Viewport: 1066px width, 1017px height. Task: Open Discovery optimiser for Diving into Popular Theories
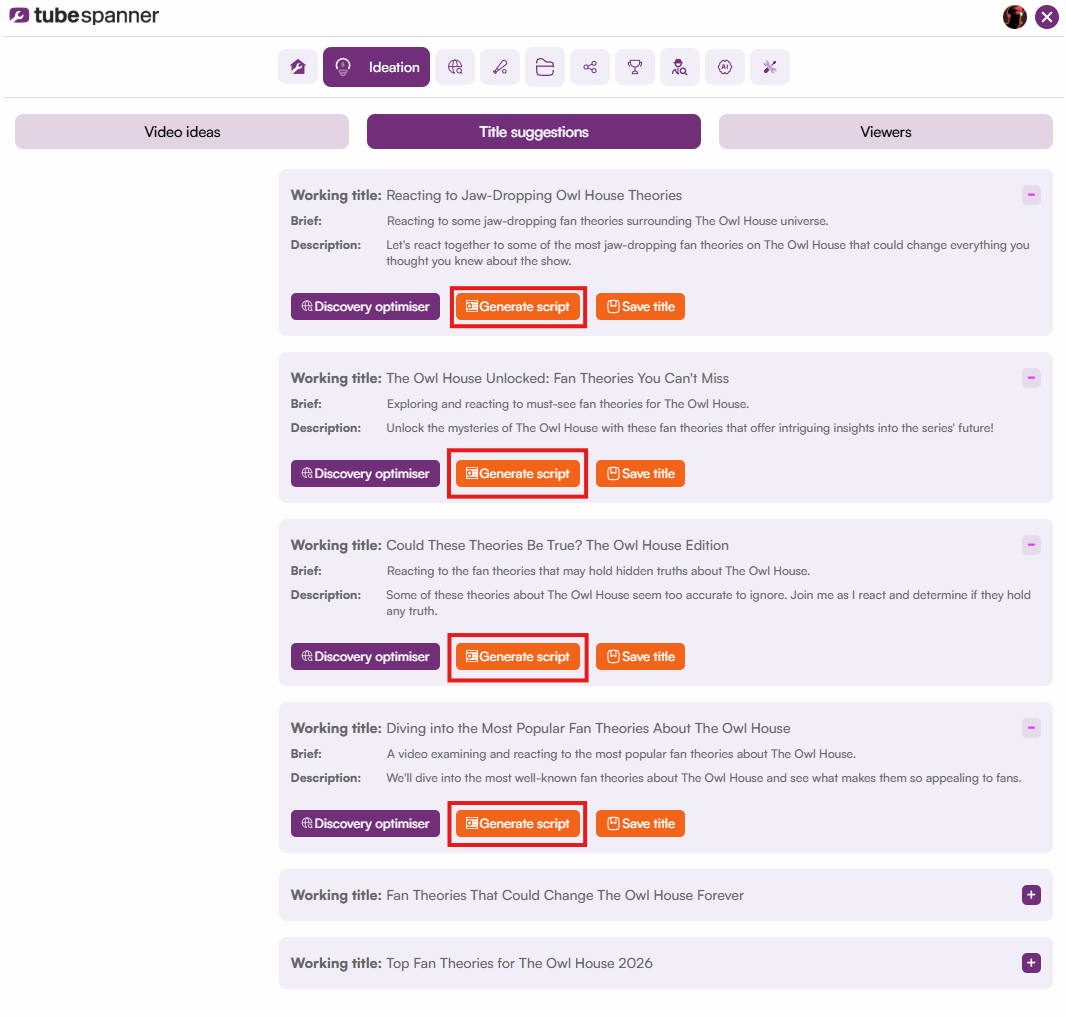365,824
